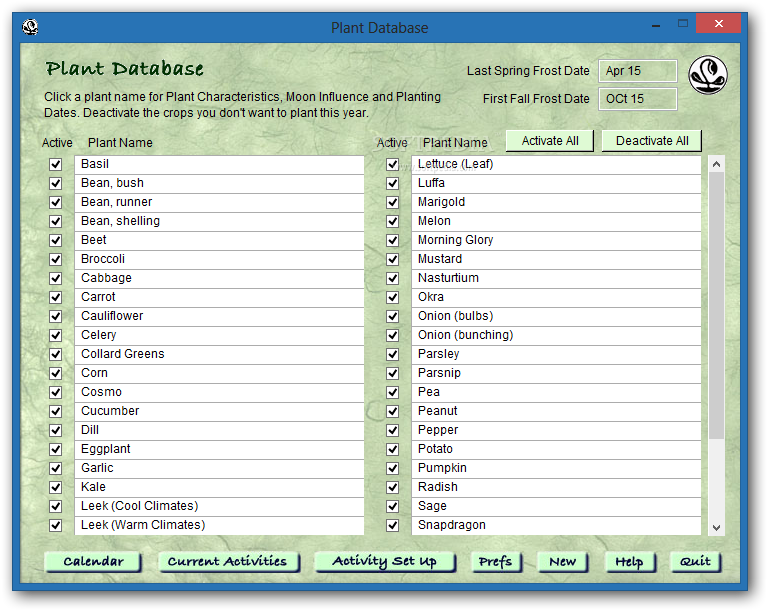Click the Quit button
This screenshot has height=611, width=768.
[696, 562]
